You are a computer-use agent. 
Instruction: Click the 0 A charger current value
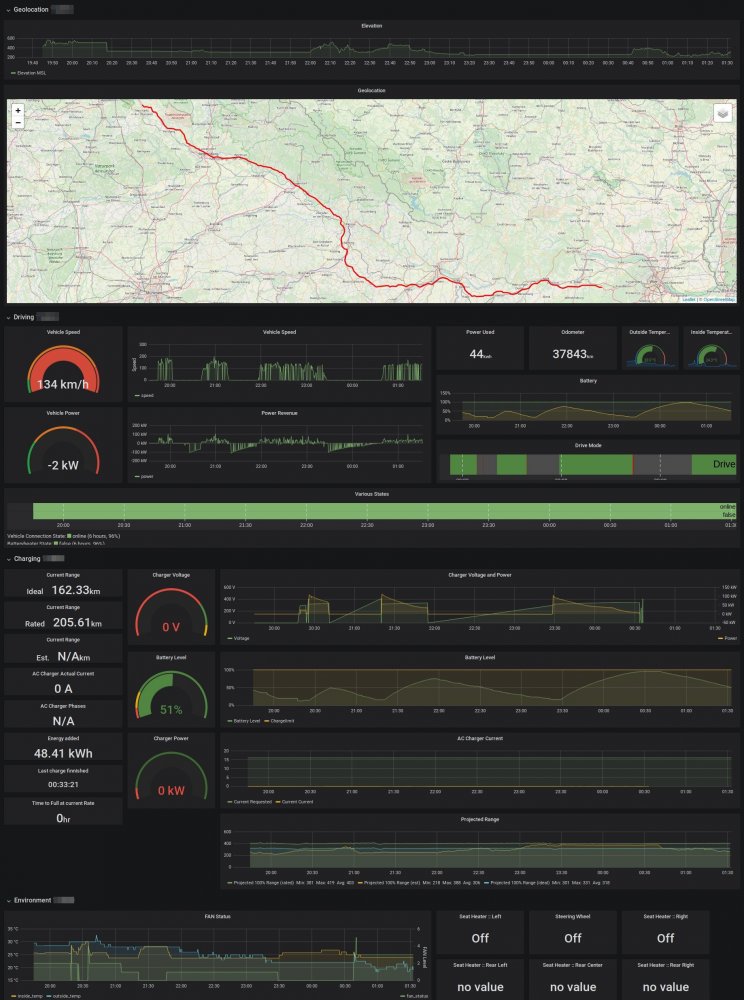[x=63, y=689]
